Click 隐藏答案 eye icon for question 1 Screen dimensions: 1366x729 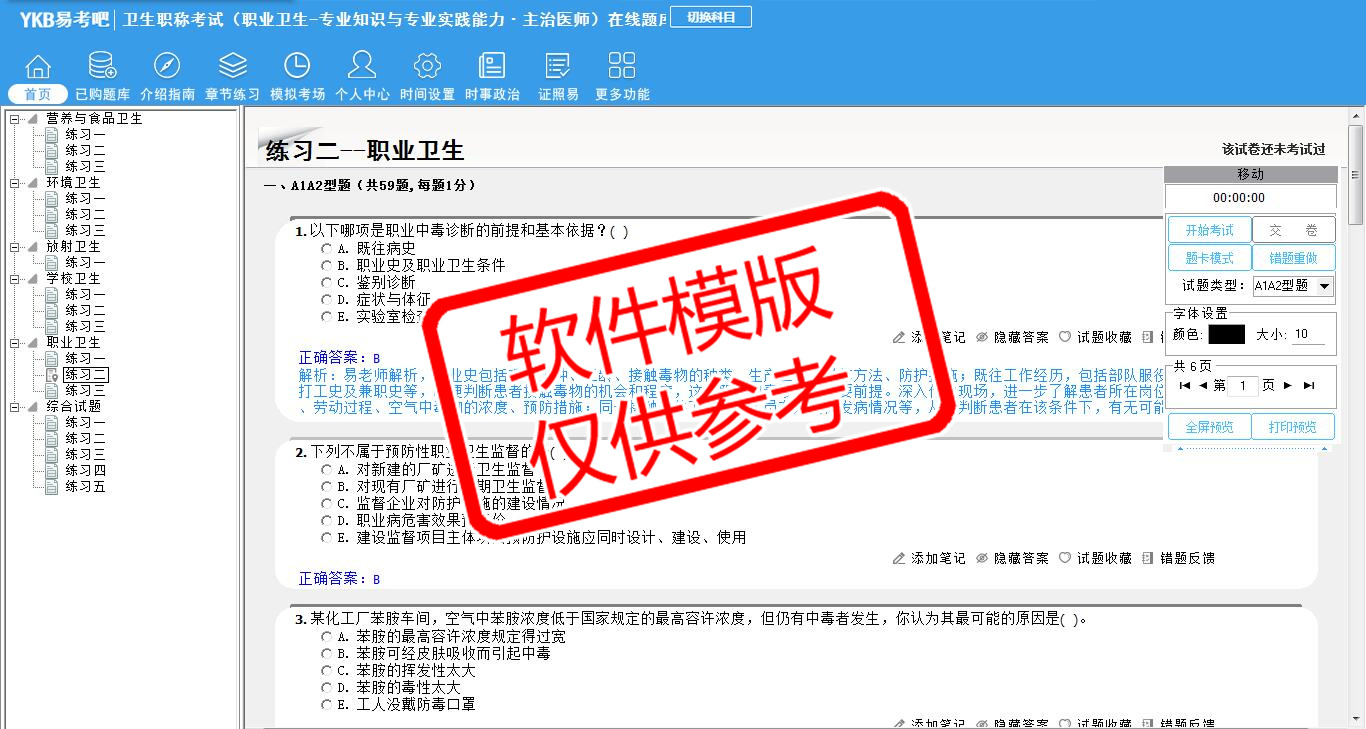coord(982,337)
